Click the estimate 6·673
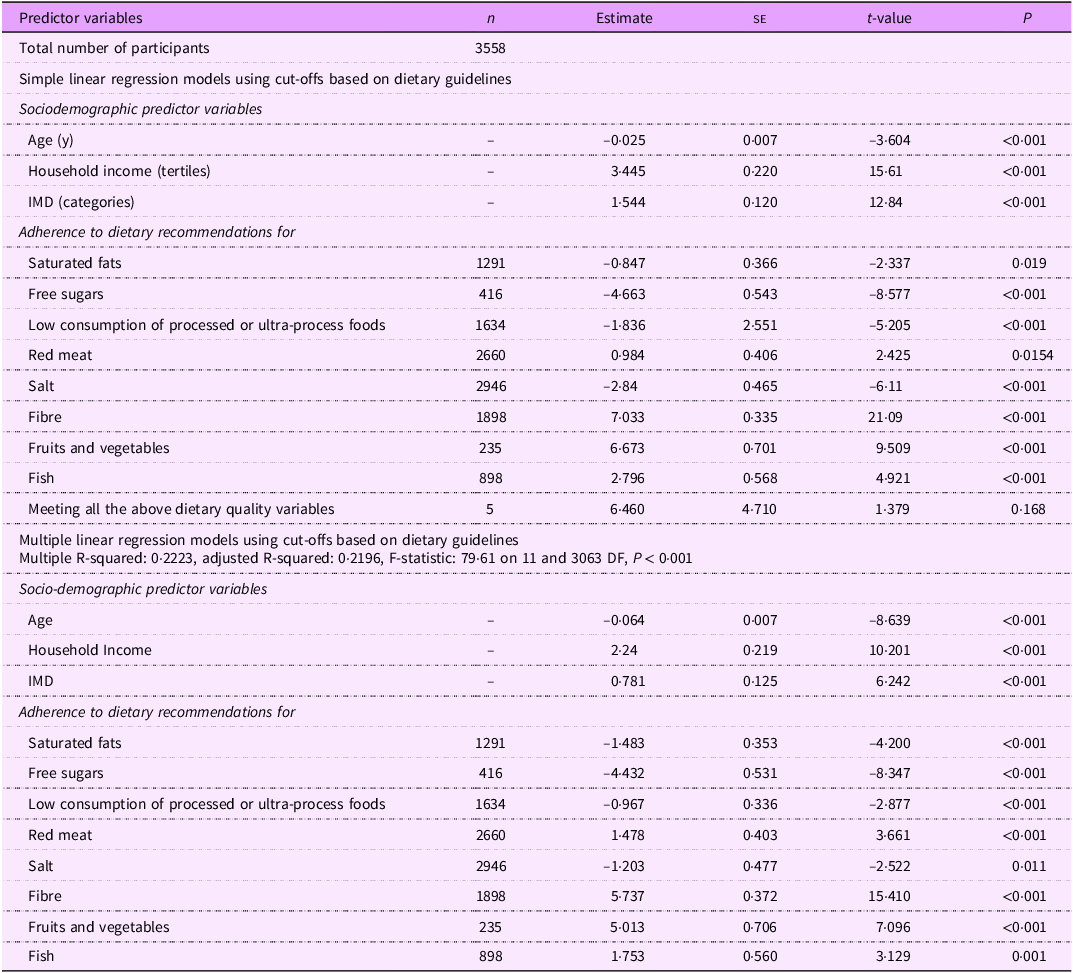The image size is (1073, 973). (x=628, y=448)
